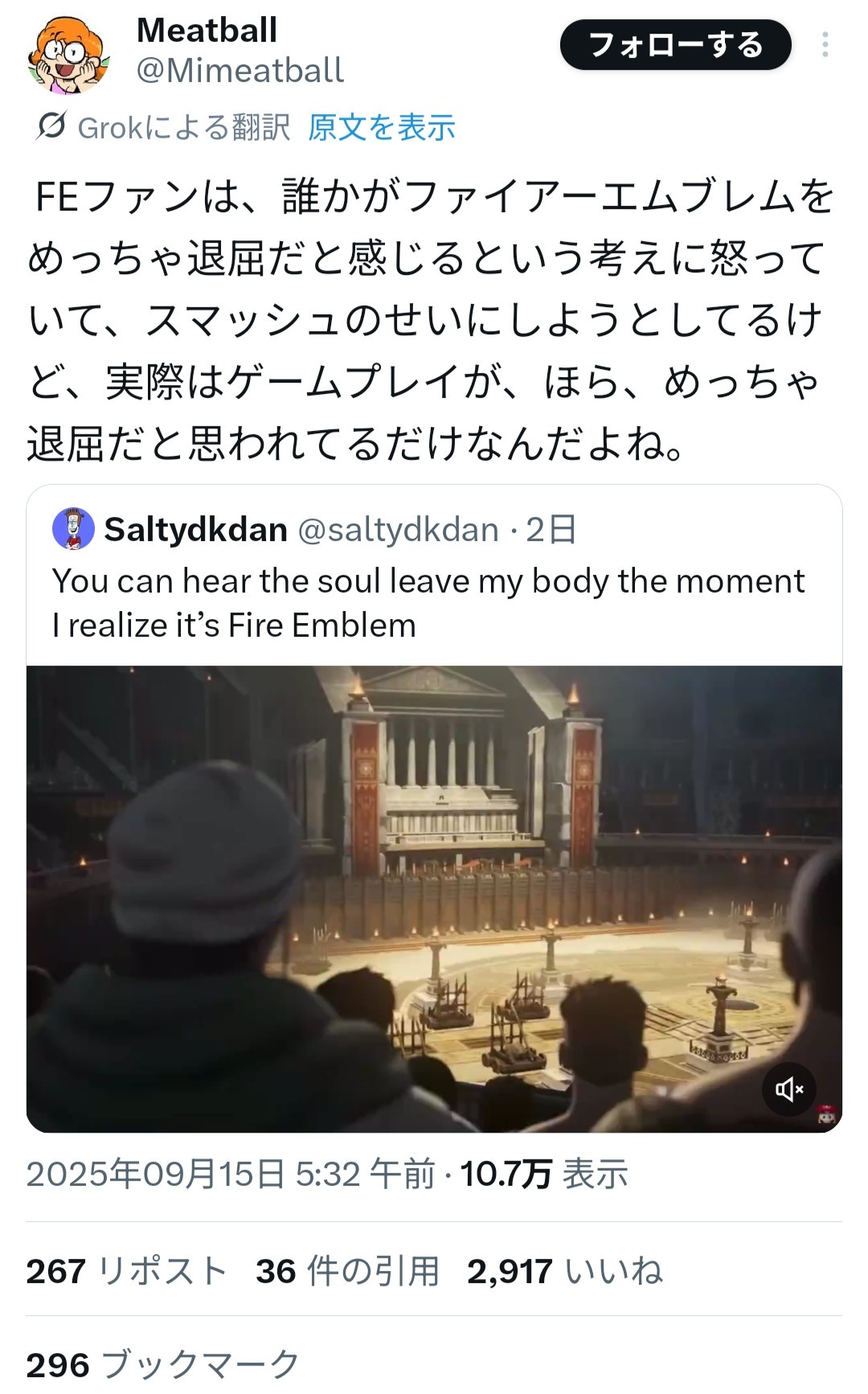Click the quoted tweet's 2日 date
Screen dimensions: 868x1394
(551, 530)
